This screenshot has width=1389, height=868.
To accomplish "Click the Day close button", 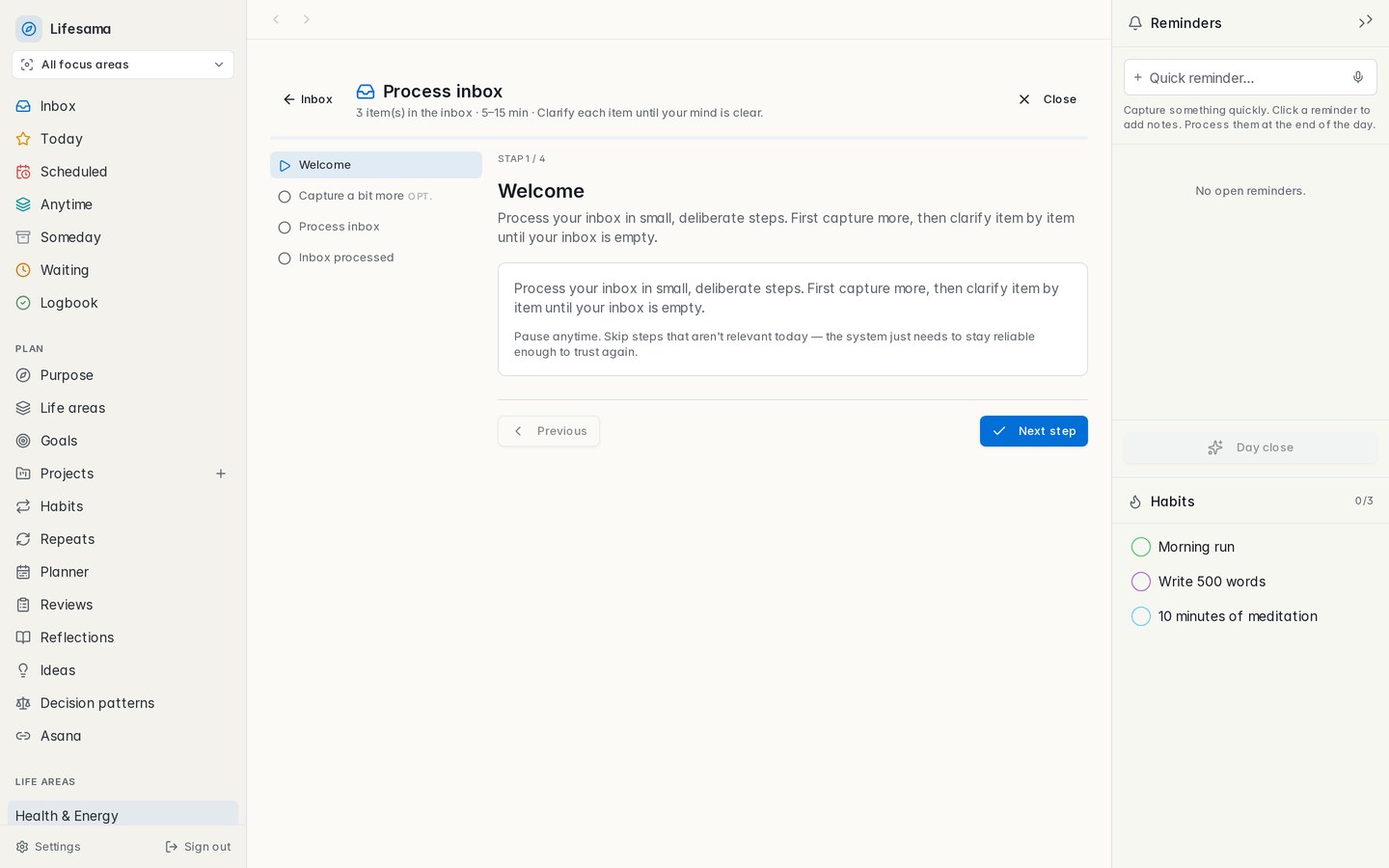I will (x=1250, y=448).
